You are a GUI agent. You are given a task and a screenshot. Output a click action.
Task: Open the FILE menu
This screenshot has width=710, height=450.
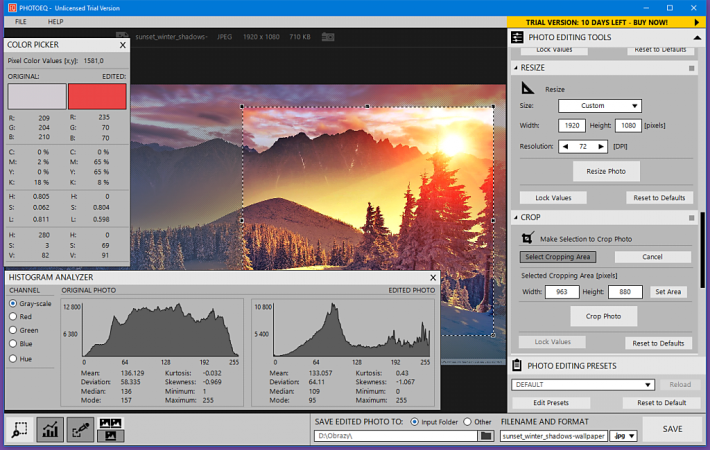[20, 22]
